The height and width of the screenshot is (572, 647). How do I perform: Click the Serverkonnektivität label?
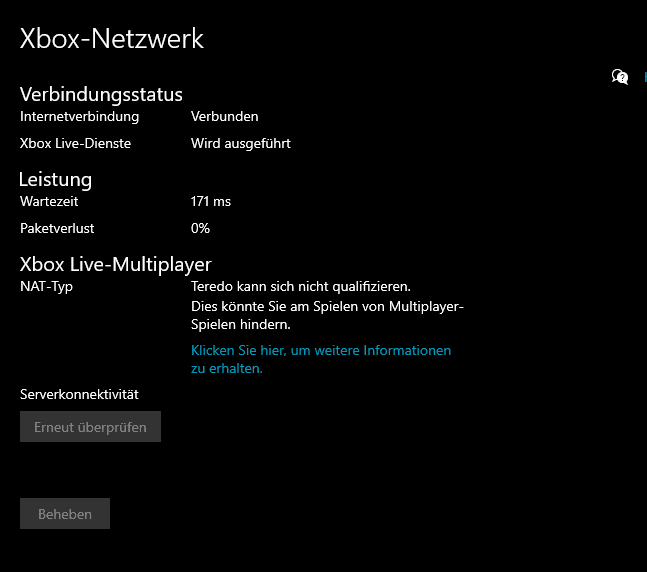[79, 394]
